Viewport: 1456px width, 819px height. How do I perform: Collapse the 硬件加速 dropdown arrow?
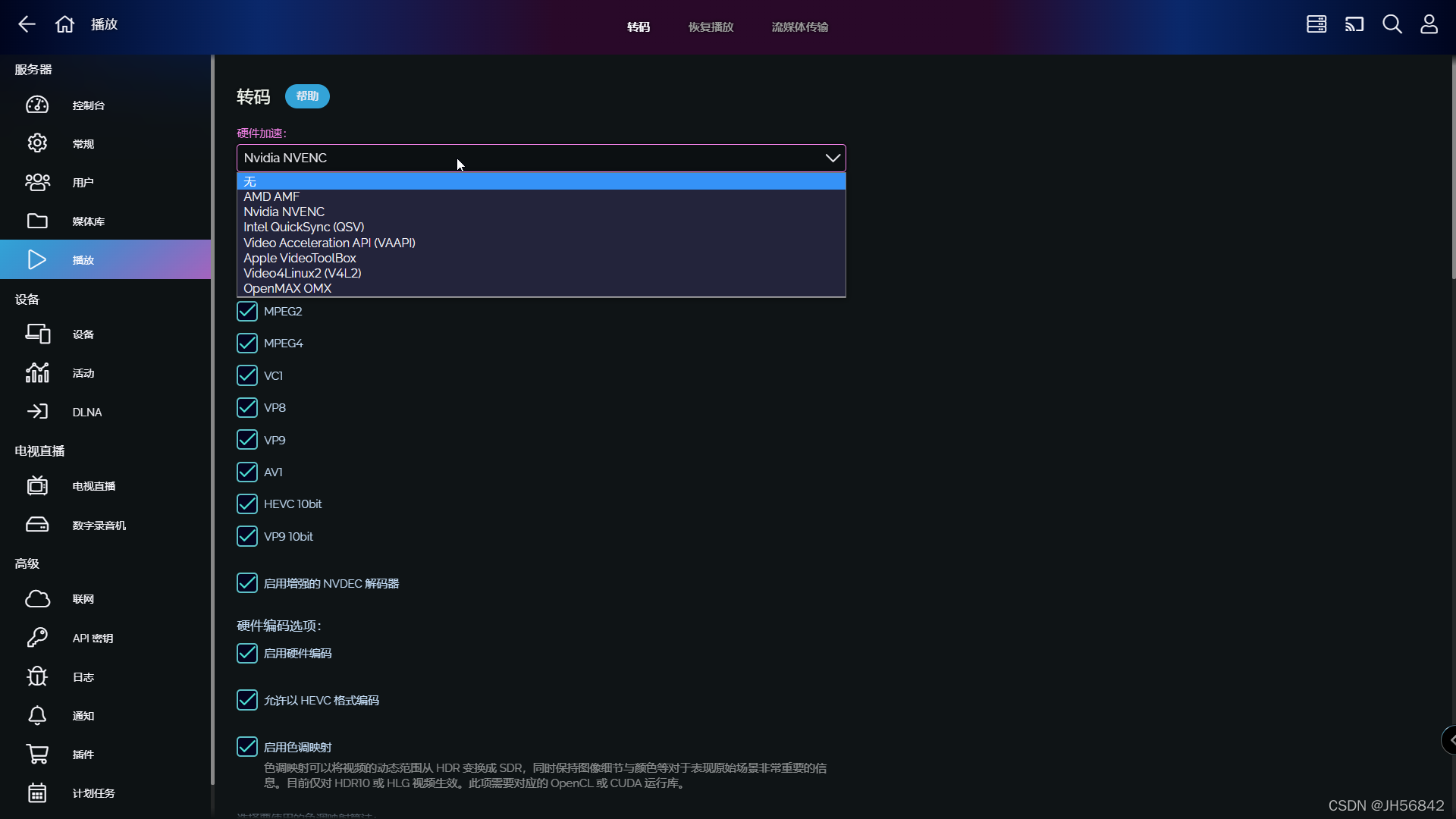(833, 158)
